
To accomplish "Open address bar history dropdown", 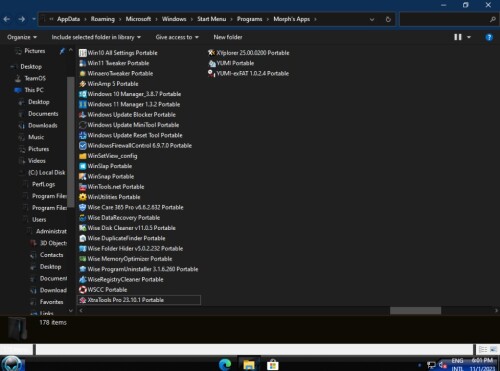I will point(372,19).
